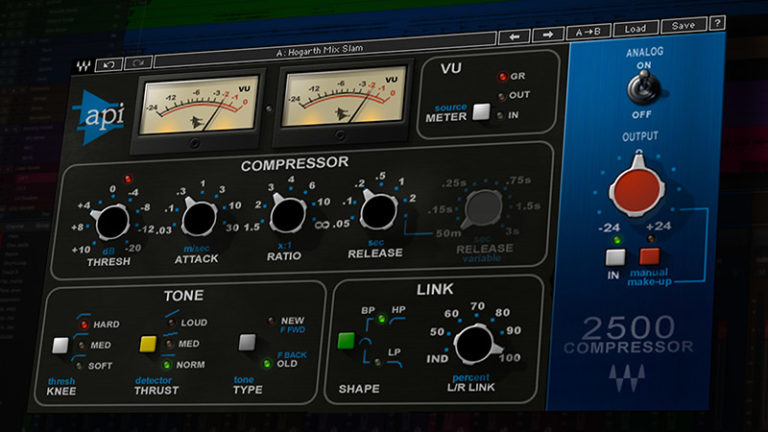Click the undo arrow in the toolbar
This screenshot has height=432, width=768.
pyautogui.click(x=108, y=65)
